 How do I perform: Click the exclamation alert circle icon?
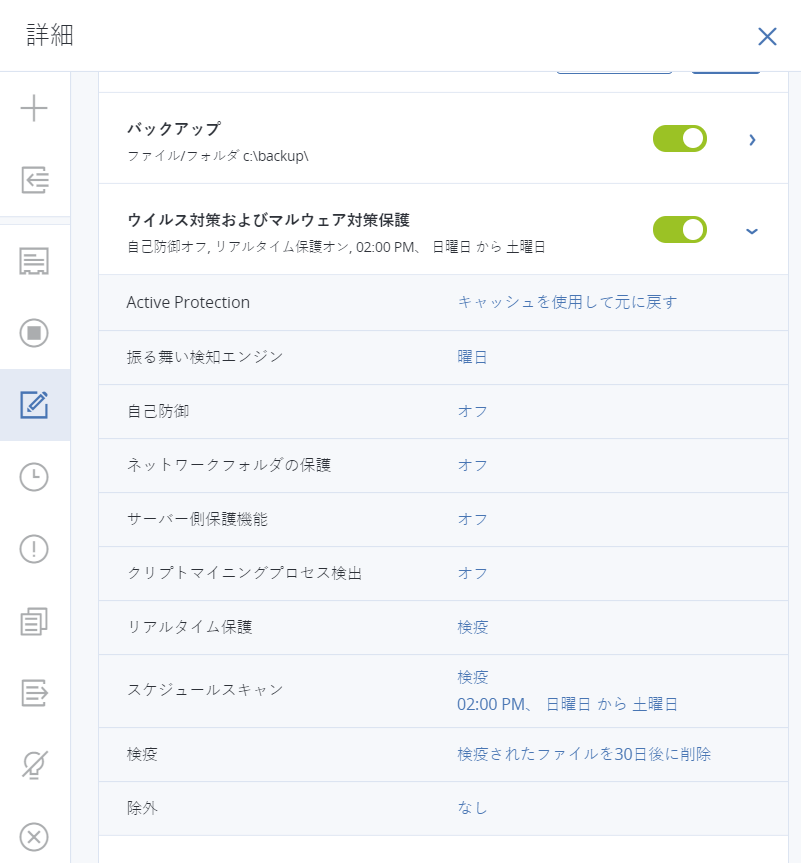(x=34, y=549)
